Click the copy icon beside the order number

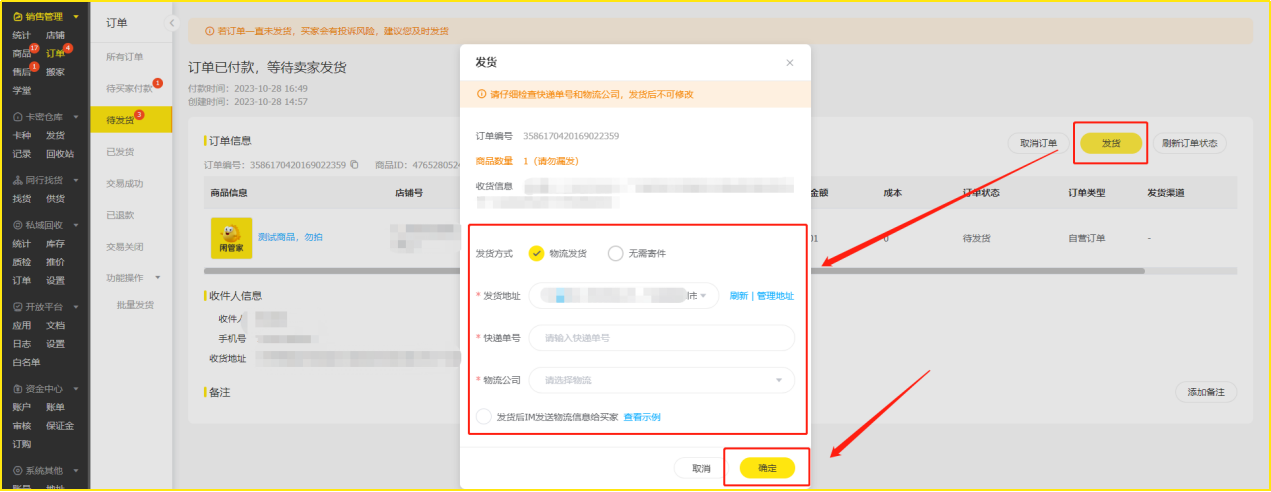pos(355,165)
